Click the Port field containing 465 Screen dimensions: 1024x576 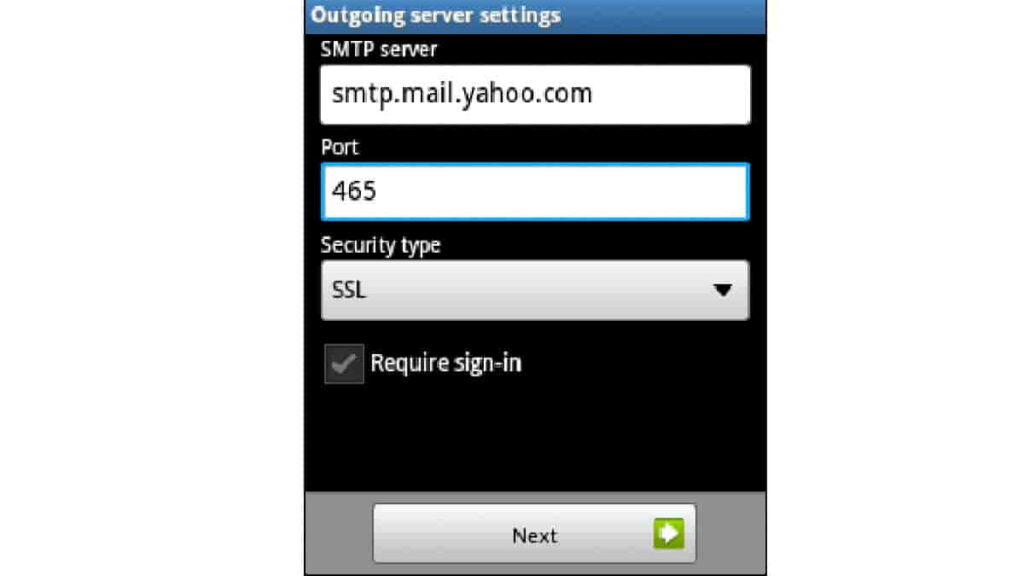pos(535,191)
